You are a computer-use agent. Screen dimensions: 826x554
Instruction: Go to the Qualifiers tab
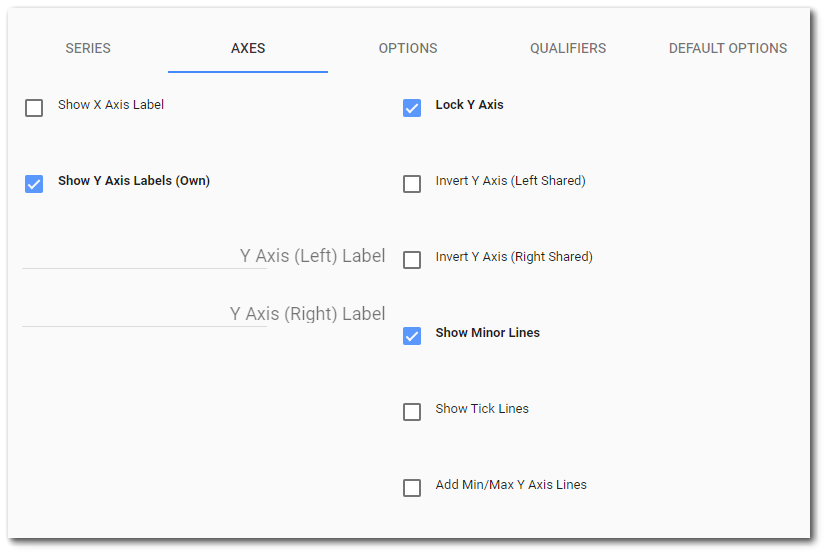(568, 48)
